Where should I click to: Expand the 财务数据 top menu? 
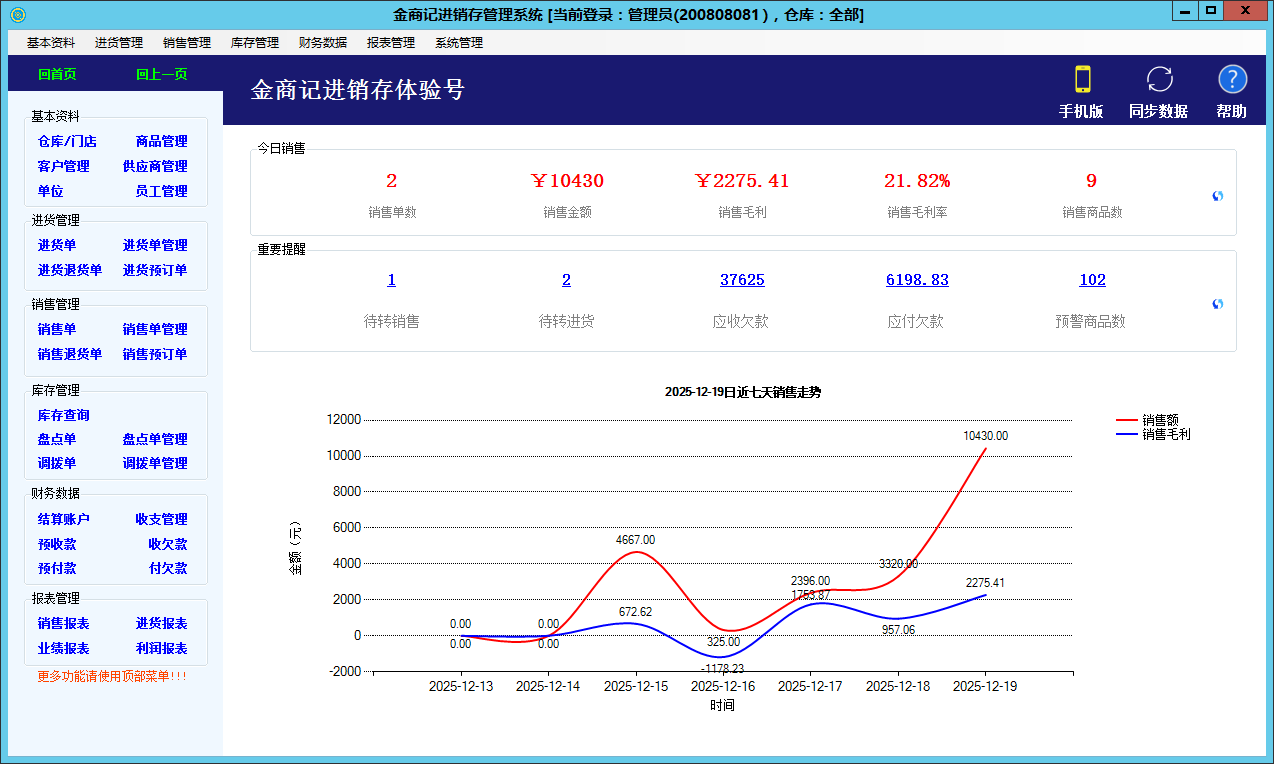(x=323, y=43)
